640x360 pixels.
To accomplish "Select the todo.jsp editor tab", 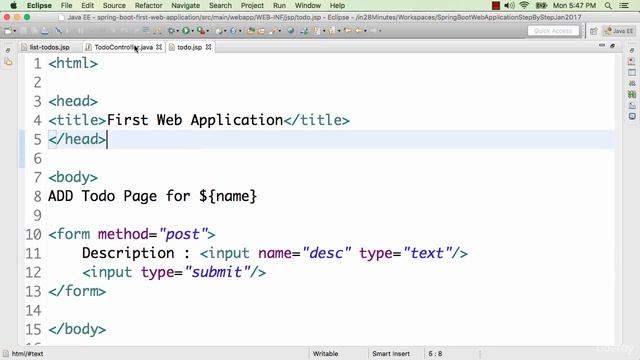I will (189, 47).
